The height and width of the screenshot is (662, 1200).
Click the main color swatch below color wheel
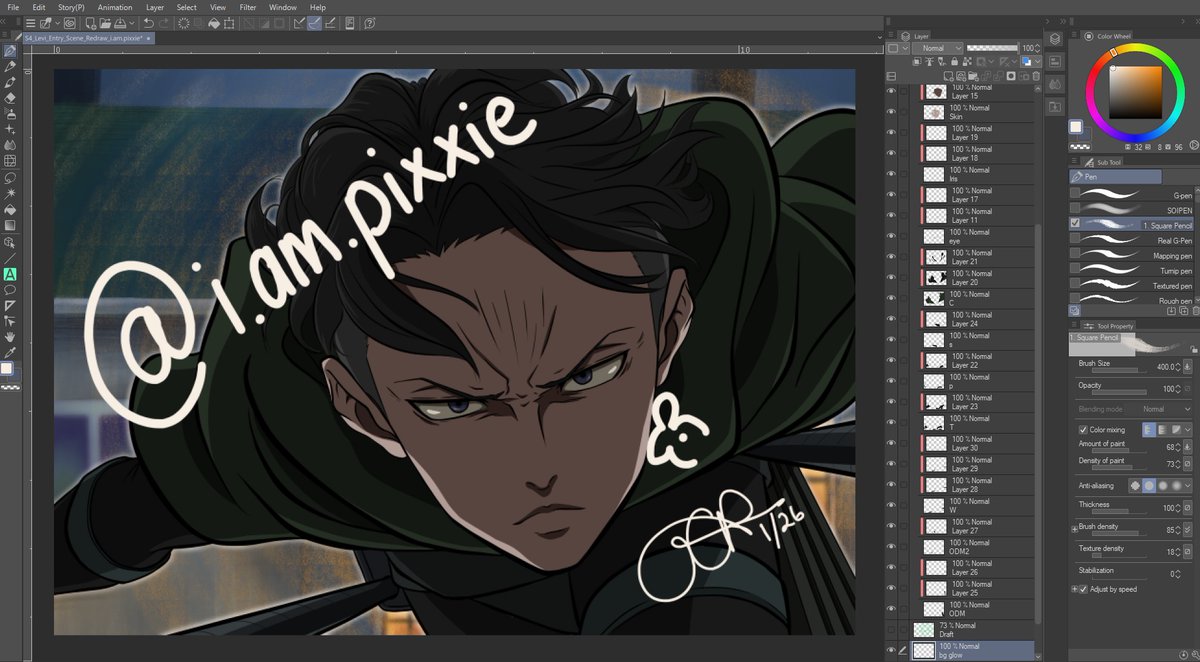[x=1076, y=127]
